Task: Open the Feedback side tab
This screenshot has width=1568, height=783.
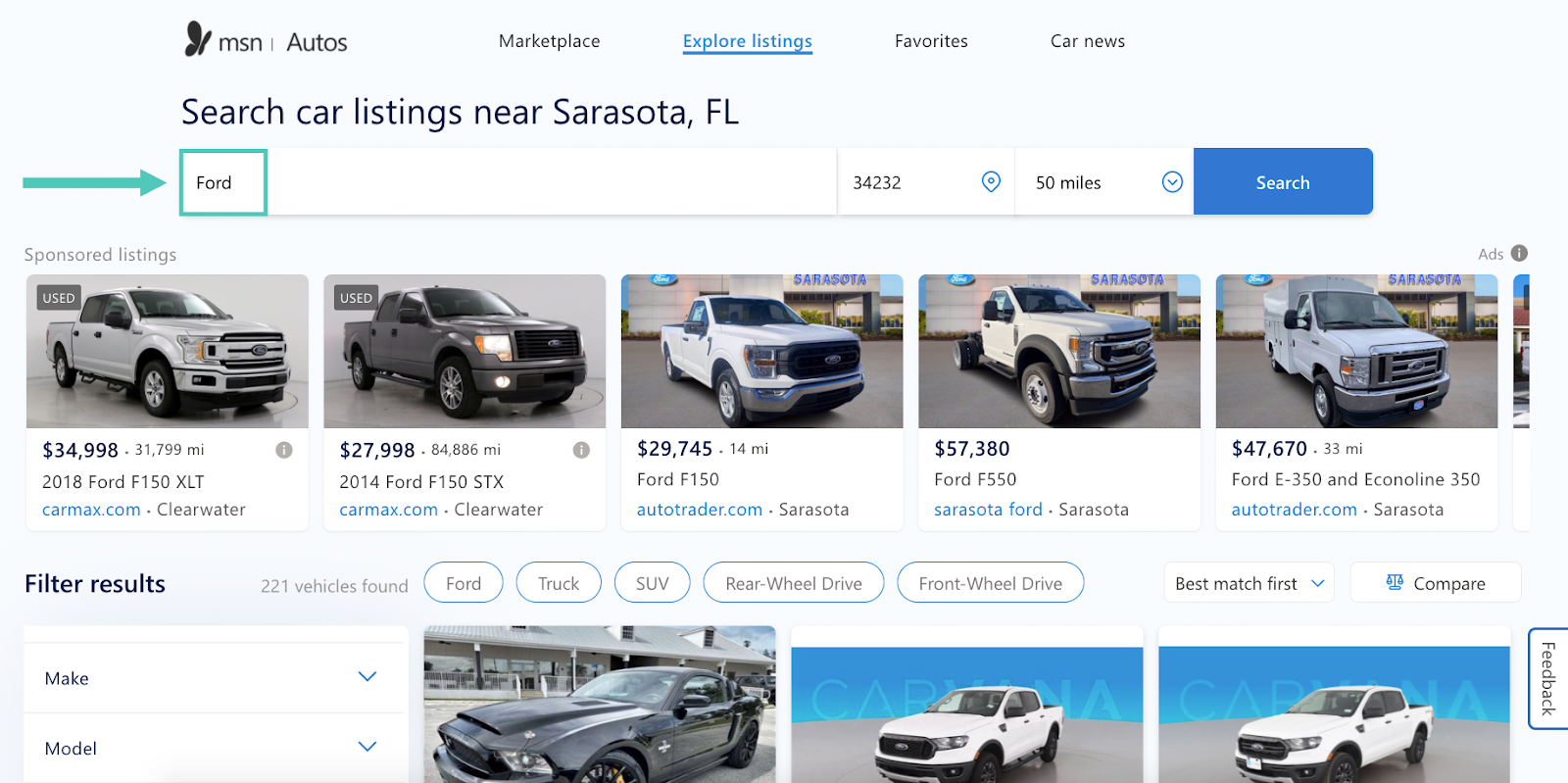Action: pyautogui.click(x=1548, y=678)
